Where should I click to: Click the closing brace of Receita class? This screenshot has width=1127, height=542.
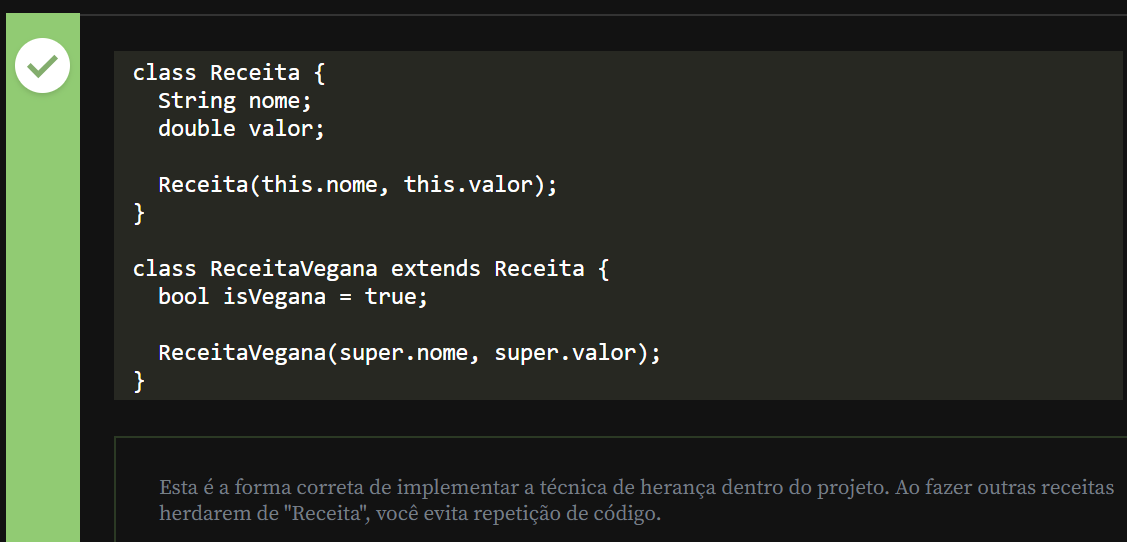[139, 213]
